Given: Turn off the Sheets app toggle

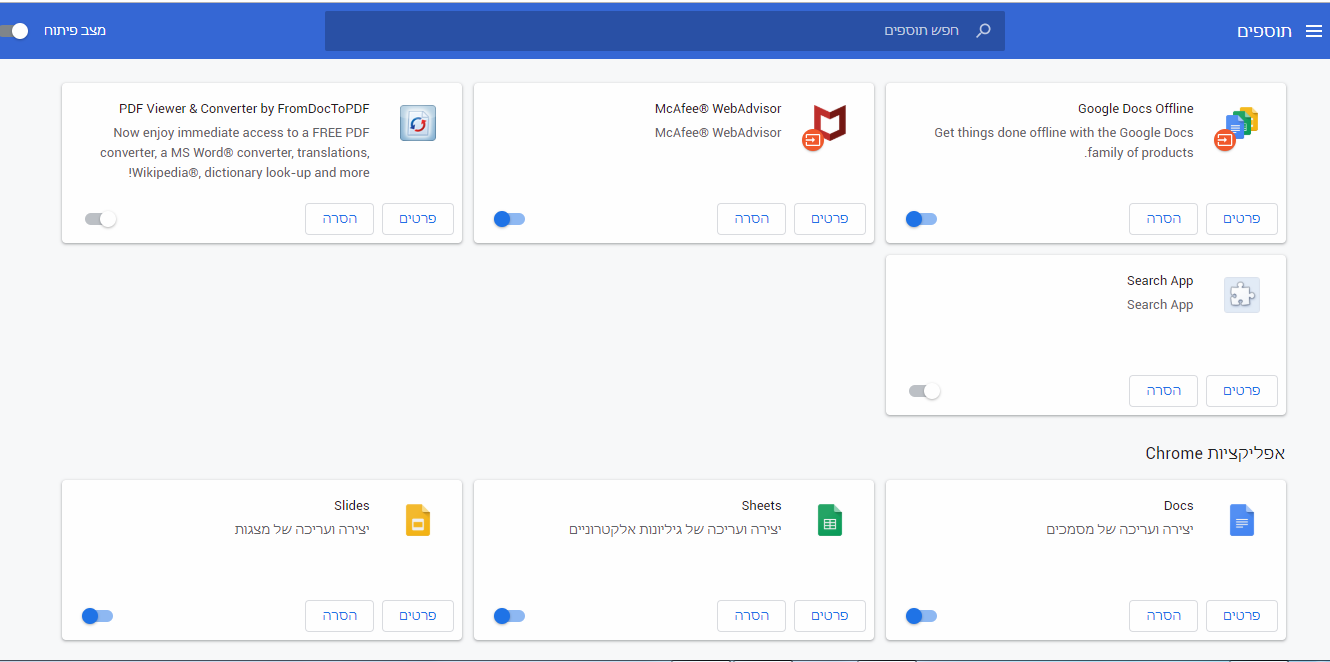Looking at the screenshot, I should tap(509, 616).
